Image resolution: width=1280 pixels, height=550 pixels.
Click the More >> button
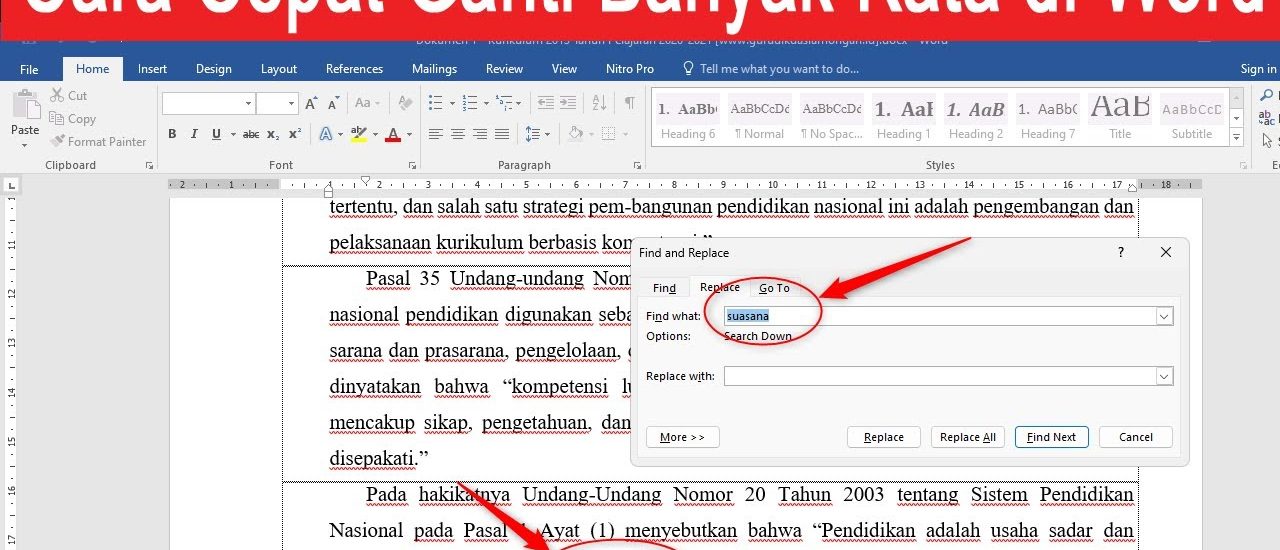click(x=683, y=437)
